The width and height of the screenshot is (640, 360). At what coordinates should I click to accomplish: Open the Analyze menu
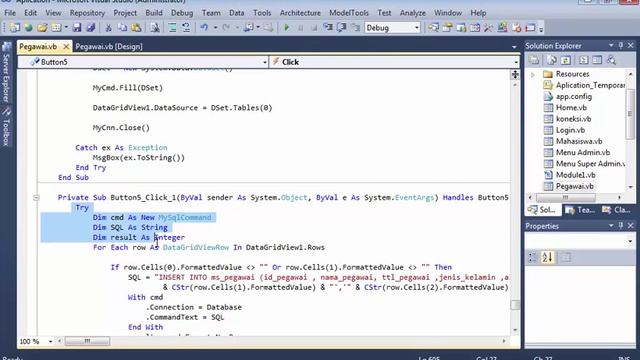click(x=413, y=13)
